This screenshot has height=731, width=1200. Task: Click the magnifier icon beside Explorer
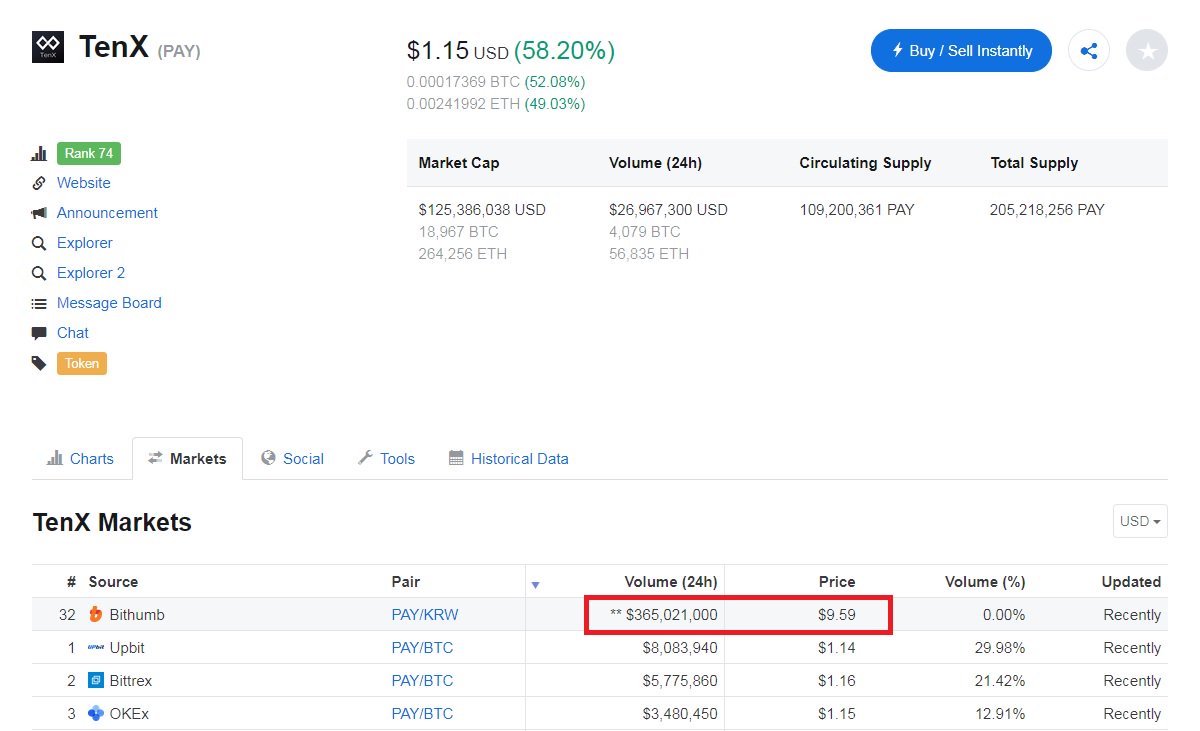[x=39, y=243]
